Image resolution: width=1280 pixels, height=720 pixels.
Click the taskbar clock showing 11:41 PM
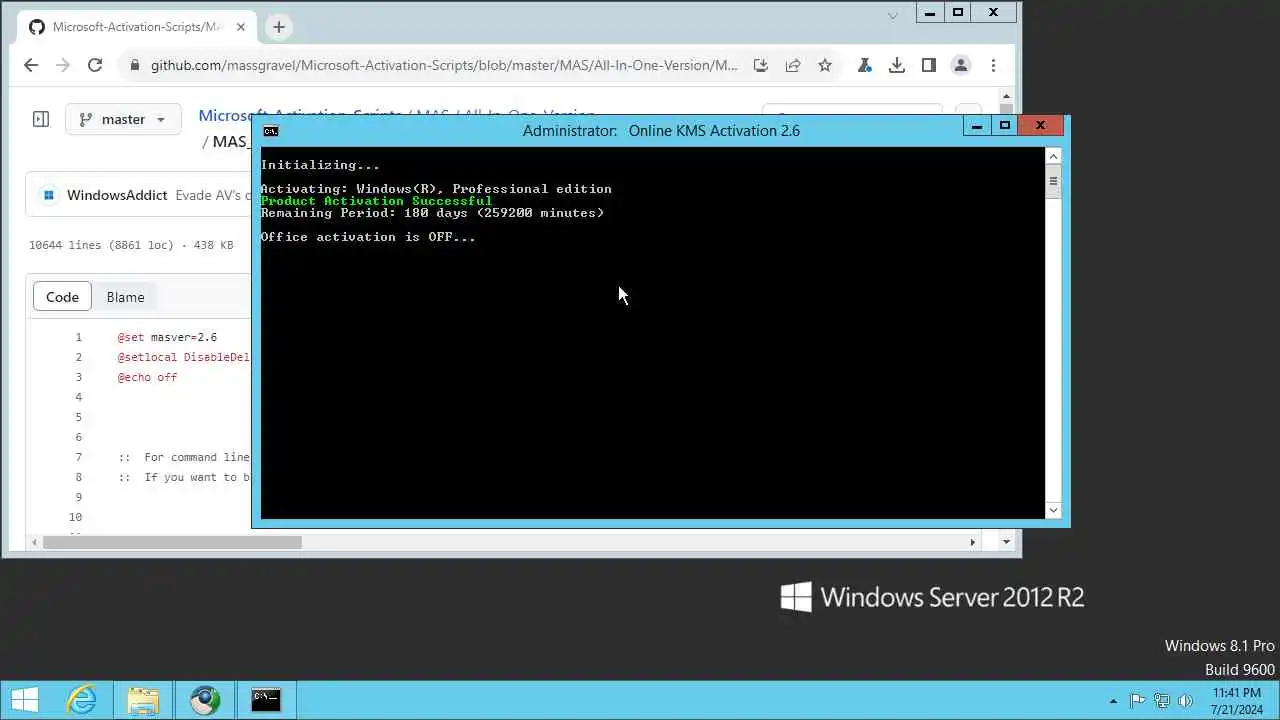coord(1236,700)
